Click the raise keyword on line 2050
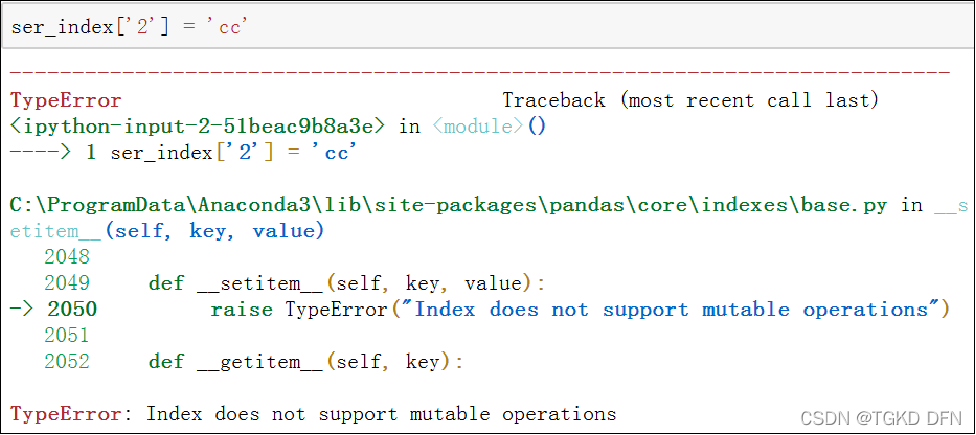The width and height of the screenshot is (976, 435). [x=242, y=309]
